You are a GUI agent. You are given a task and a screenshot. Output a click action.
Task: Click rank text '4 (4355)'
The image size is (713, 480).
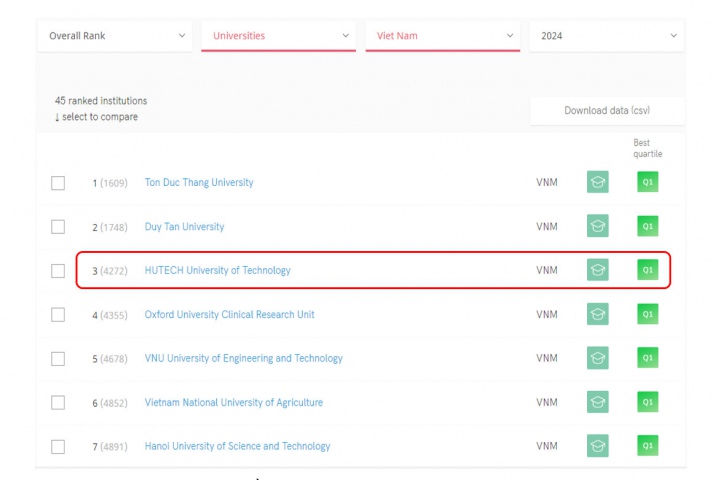pos(110,315)
